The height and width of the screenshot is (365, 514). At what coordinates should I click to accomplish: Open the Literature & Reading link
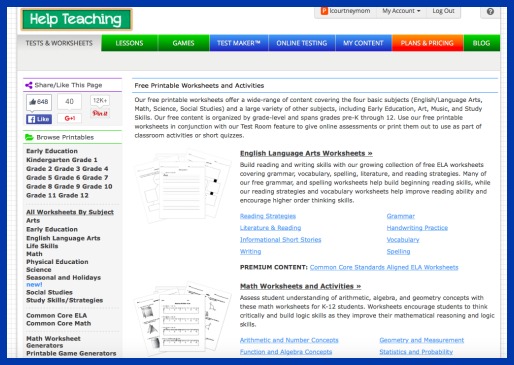(270, 228)
